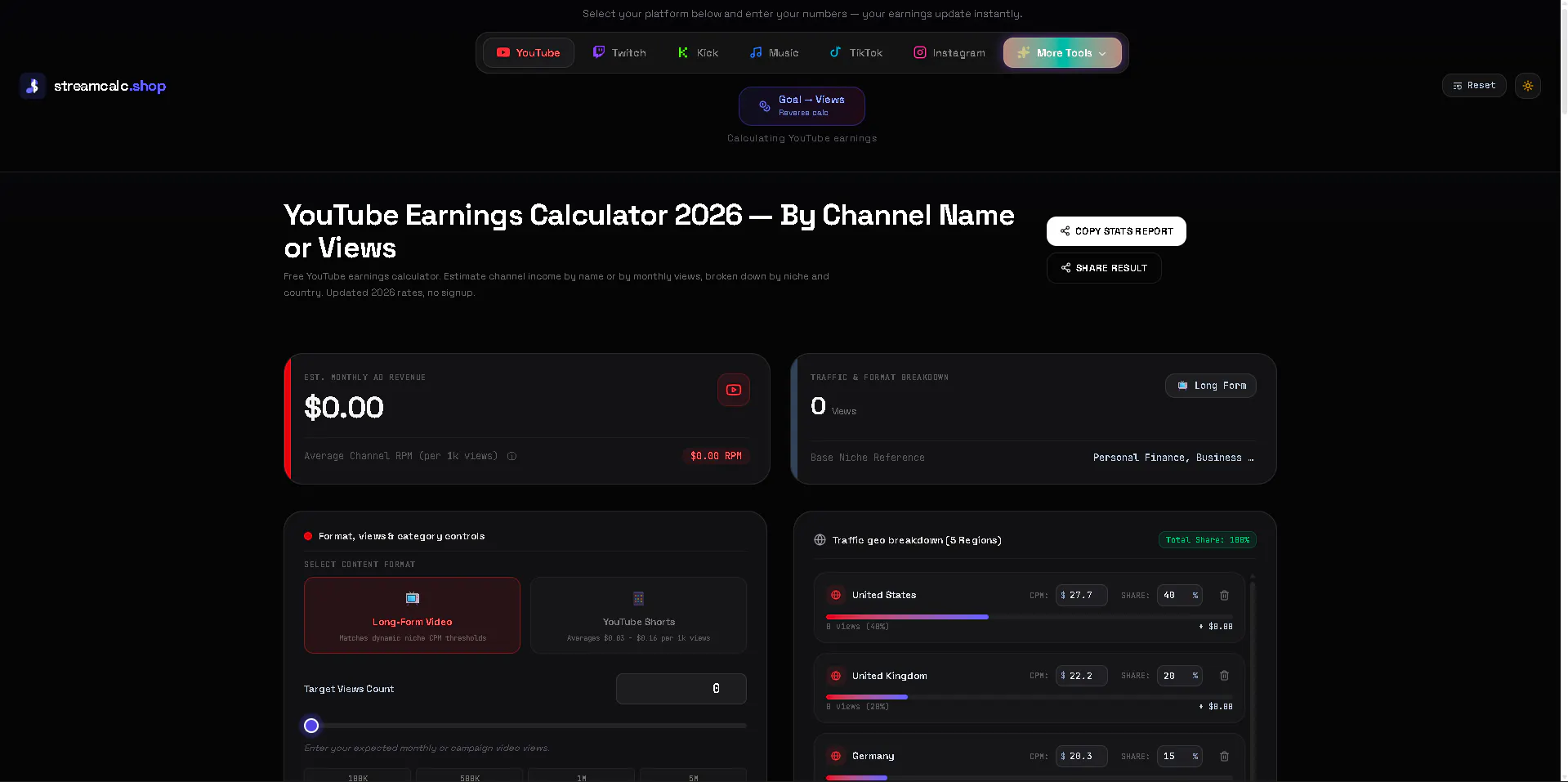1568x782 pixels.
Task: Click the share icon on Copy Stats Report
Action: 1065,231
